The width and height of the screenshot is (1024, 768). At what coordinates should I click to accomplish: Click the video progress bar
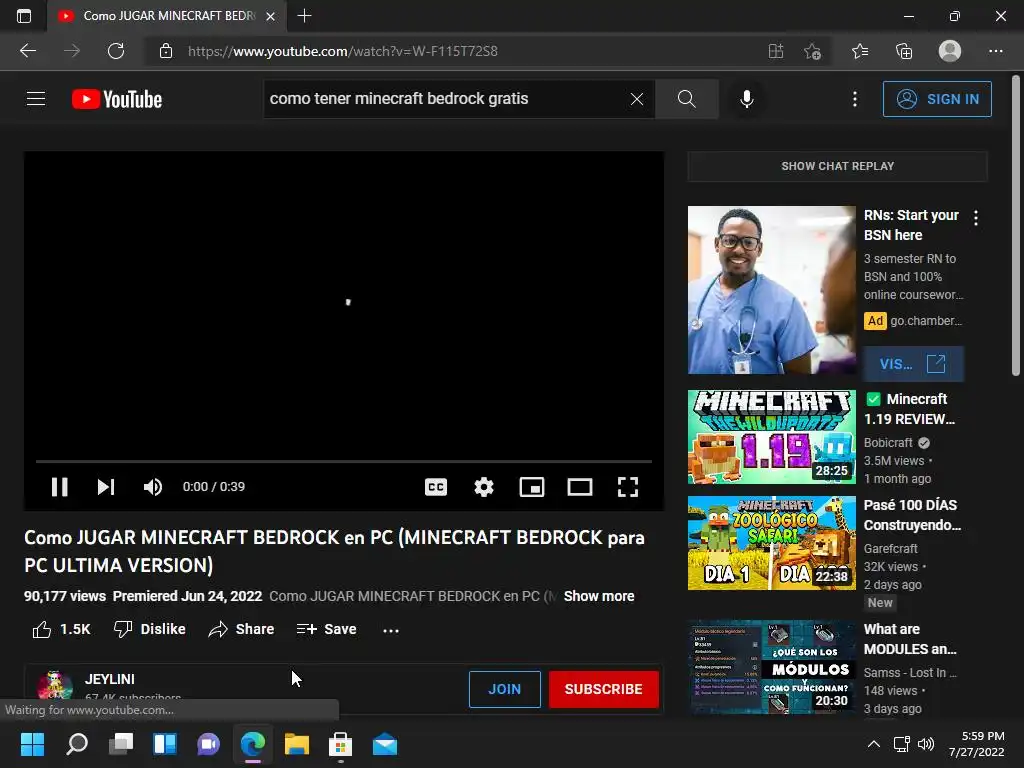pos(344,461)
